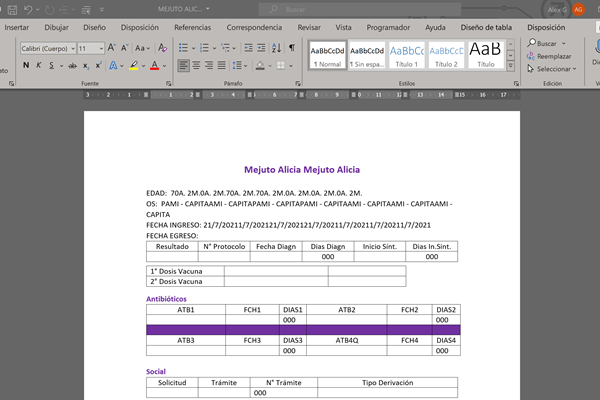The image size is (600, 400).
Task: Toggle the show paragraph marks button
Action: [291, 48]
